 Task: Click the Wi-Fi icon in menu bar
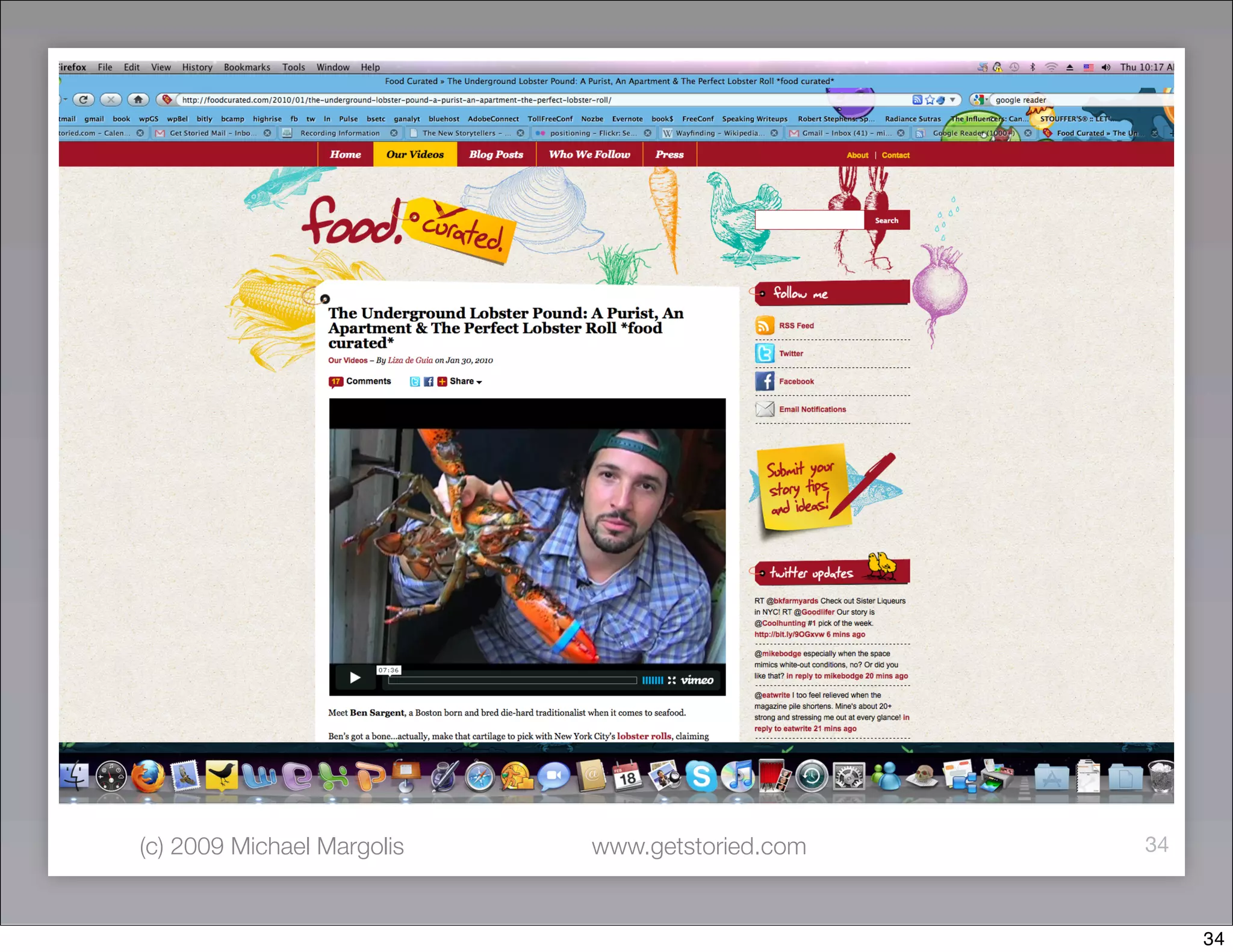click(x=1051, y=67)
